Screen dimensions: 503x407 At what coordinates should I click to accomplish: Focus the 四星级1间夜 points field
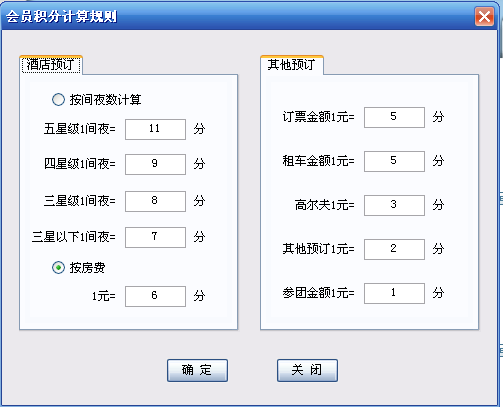pyautogui.click(x=155, y=164)
